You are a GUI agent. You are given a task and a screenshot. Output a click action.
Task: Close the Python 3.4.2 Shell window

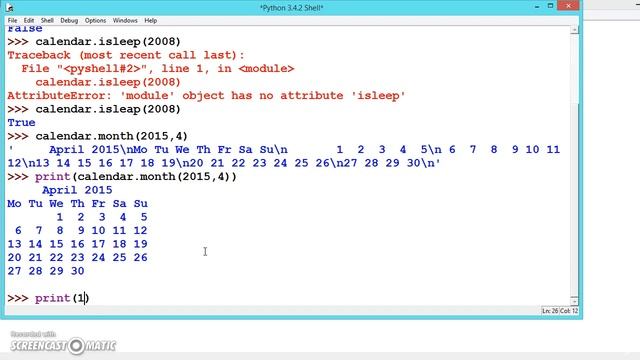pyautogui.click(x=568, y=6)
